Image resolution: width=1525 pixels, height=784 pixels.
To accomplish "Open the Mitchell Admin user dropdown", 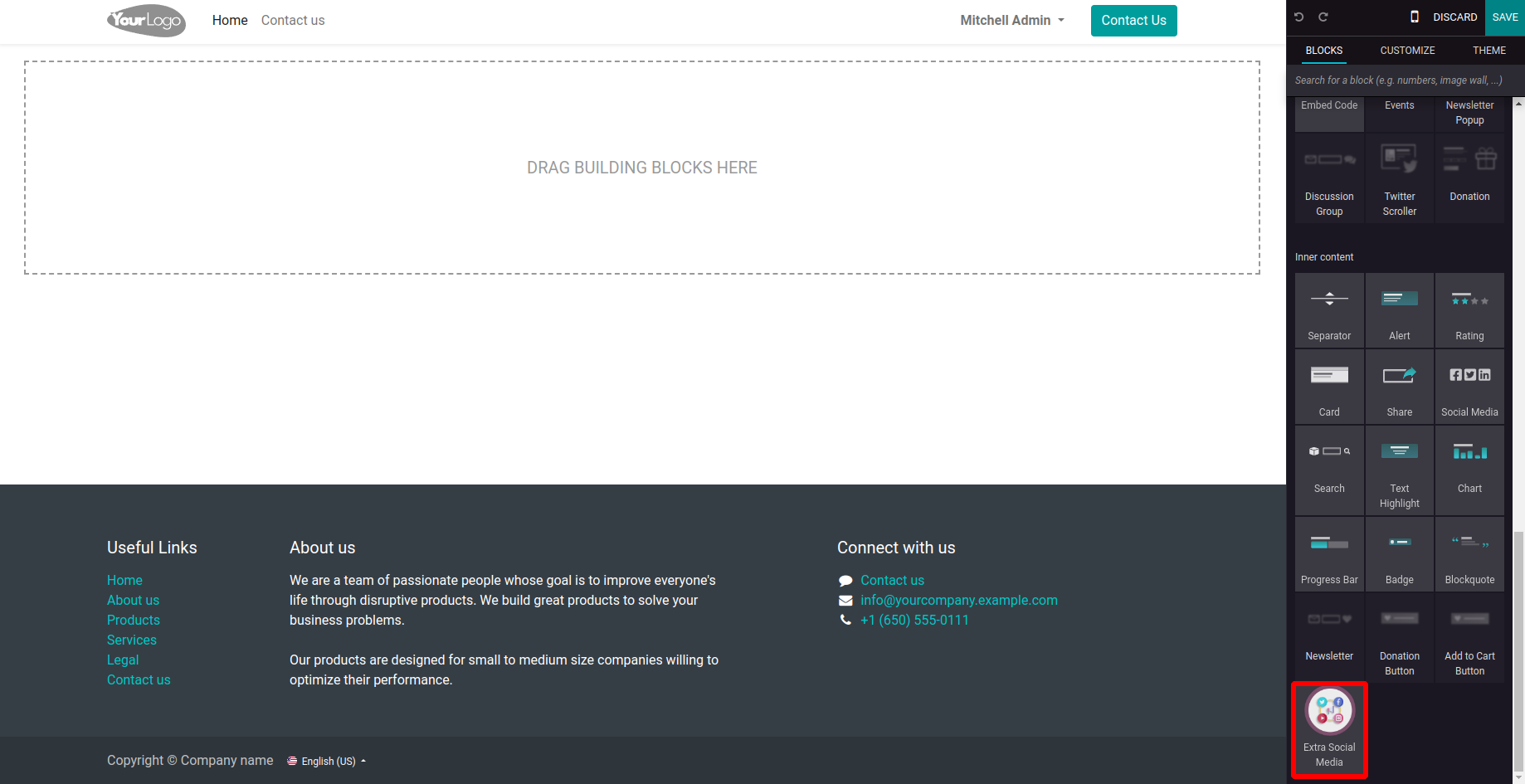I will 1012,20.
